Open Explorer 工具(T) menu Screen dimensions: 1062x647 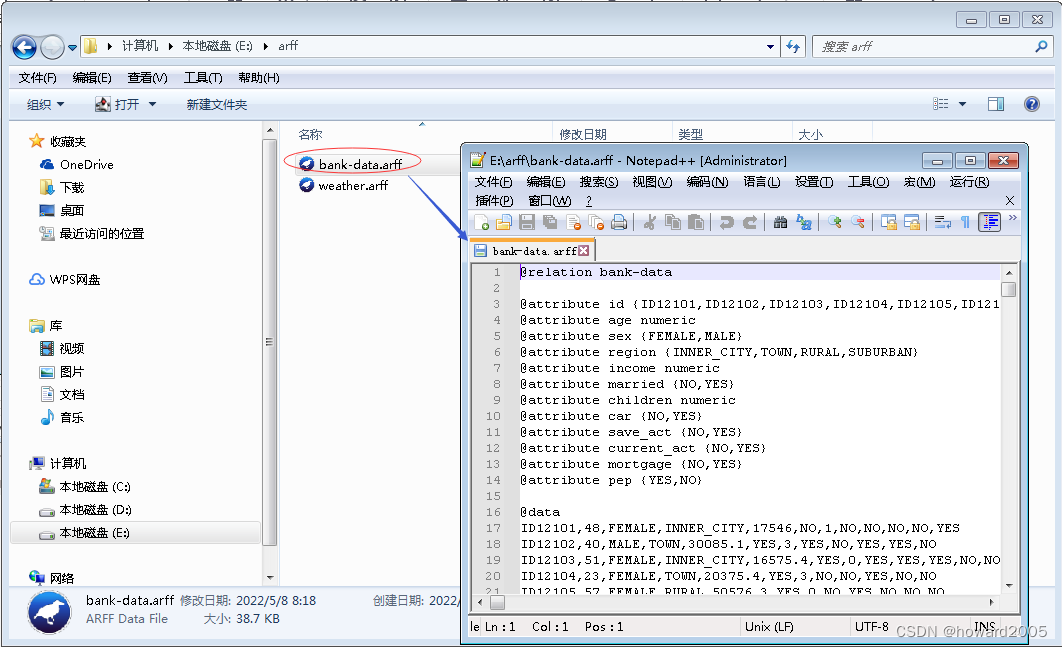[203, 78]
